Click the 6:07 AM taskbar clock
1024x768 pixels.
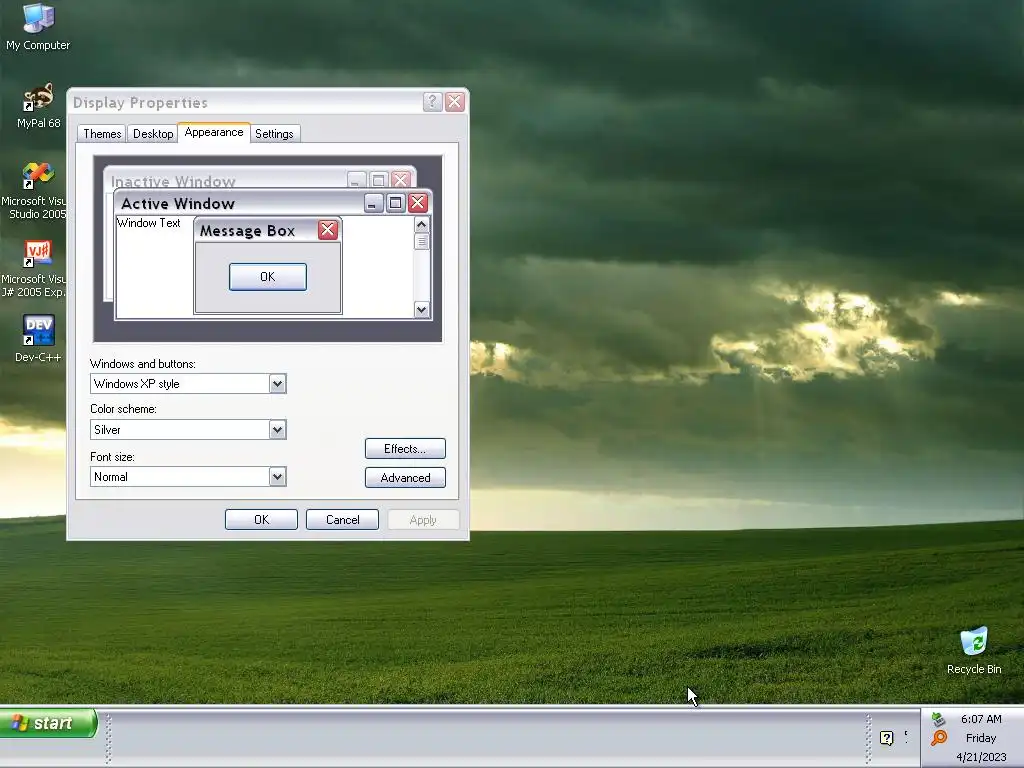point(981,719)
